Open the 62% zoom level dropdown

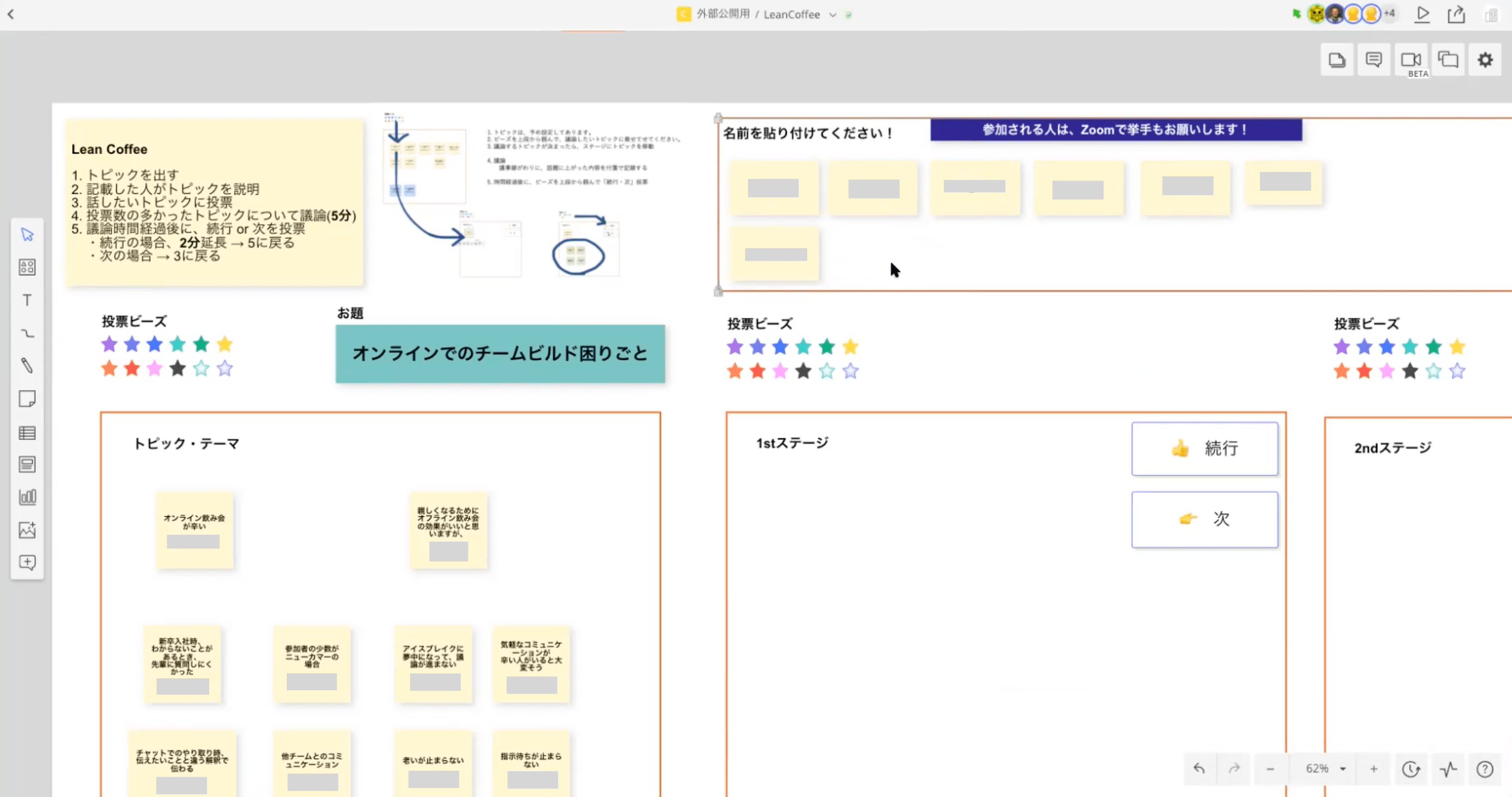(1325, 768)
